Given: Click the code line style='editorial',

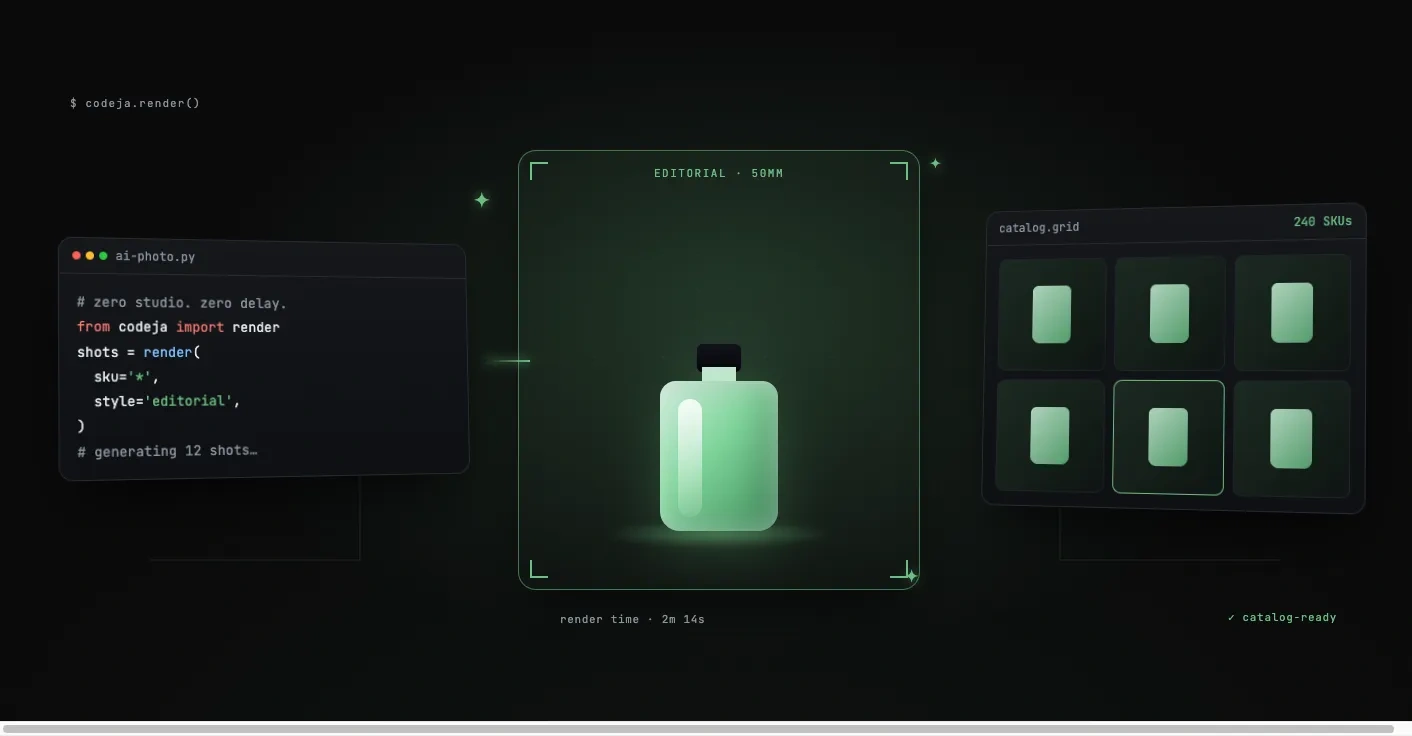Looking at the screenshot, I should coord(168,401).
